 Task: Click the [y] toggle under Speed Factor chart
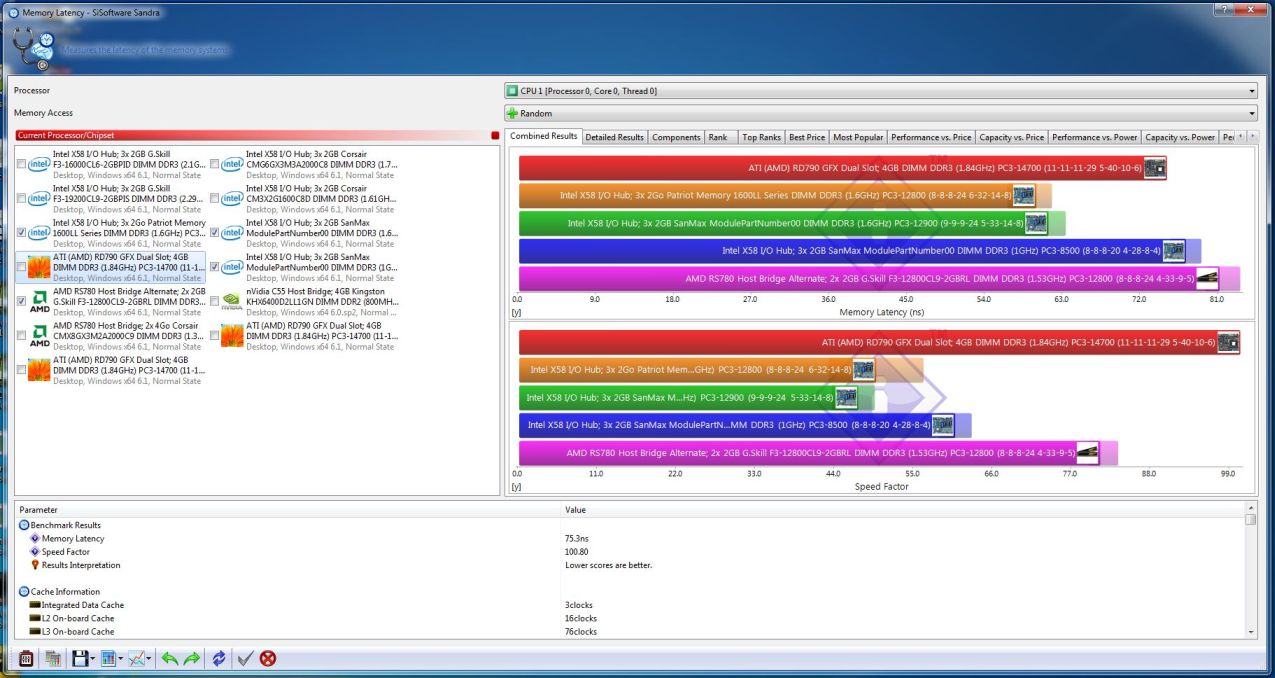516,487
